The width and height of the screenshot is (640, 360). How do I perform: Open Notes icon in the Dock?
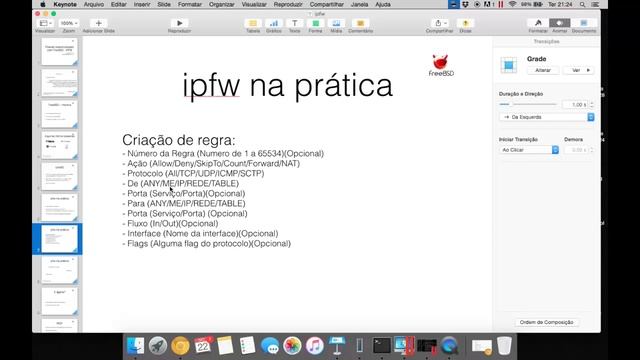click(225, 346)
